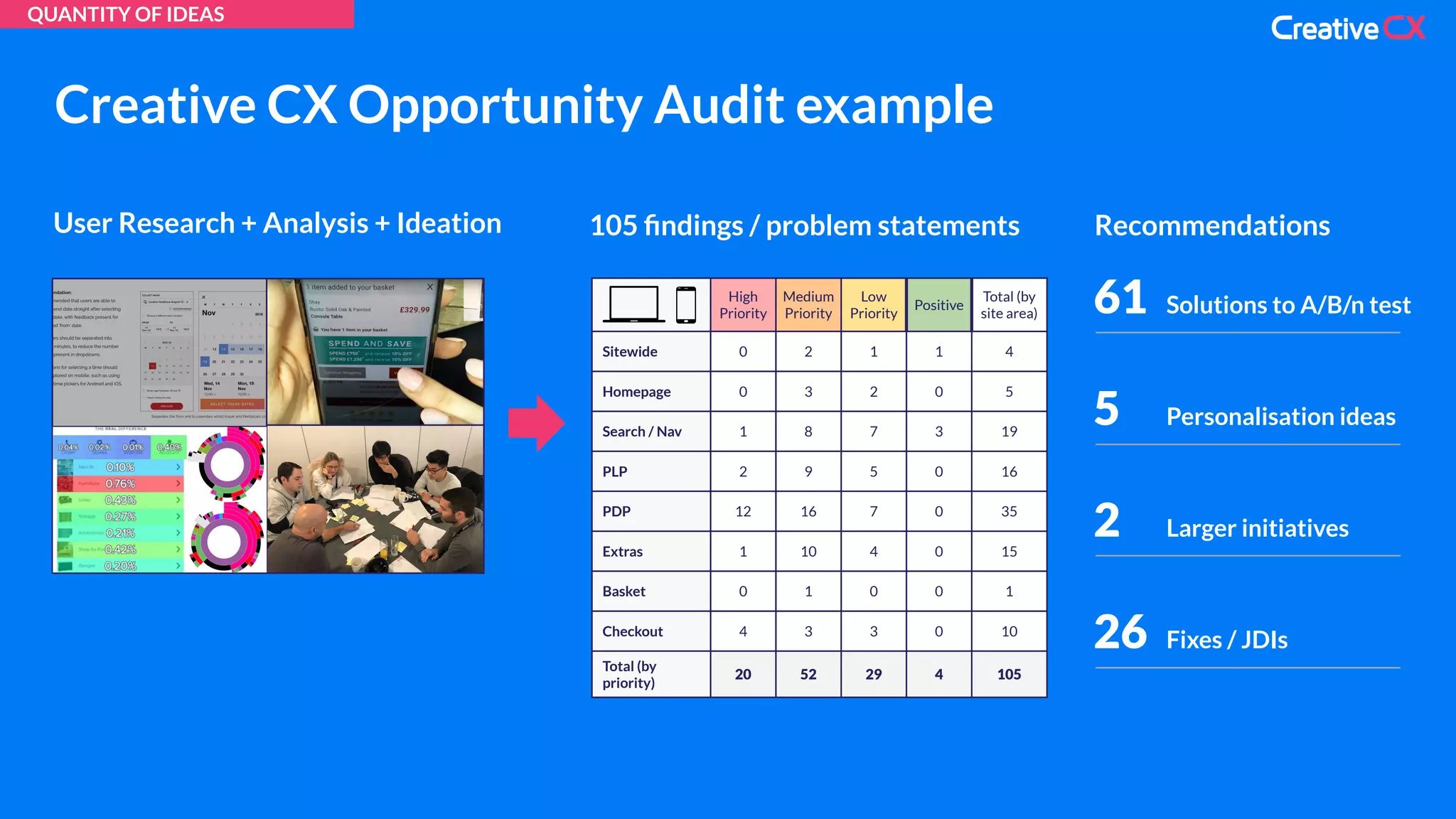Click the Creative CX logo

coord(1348,28)
